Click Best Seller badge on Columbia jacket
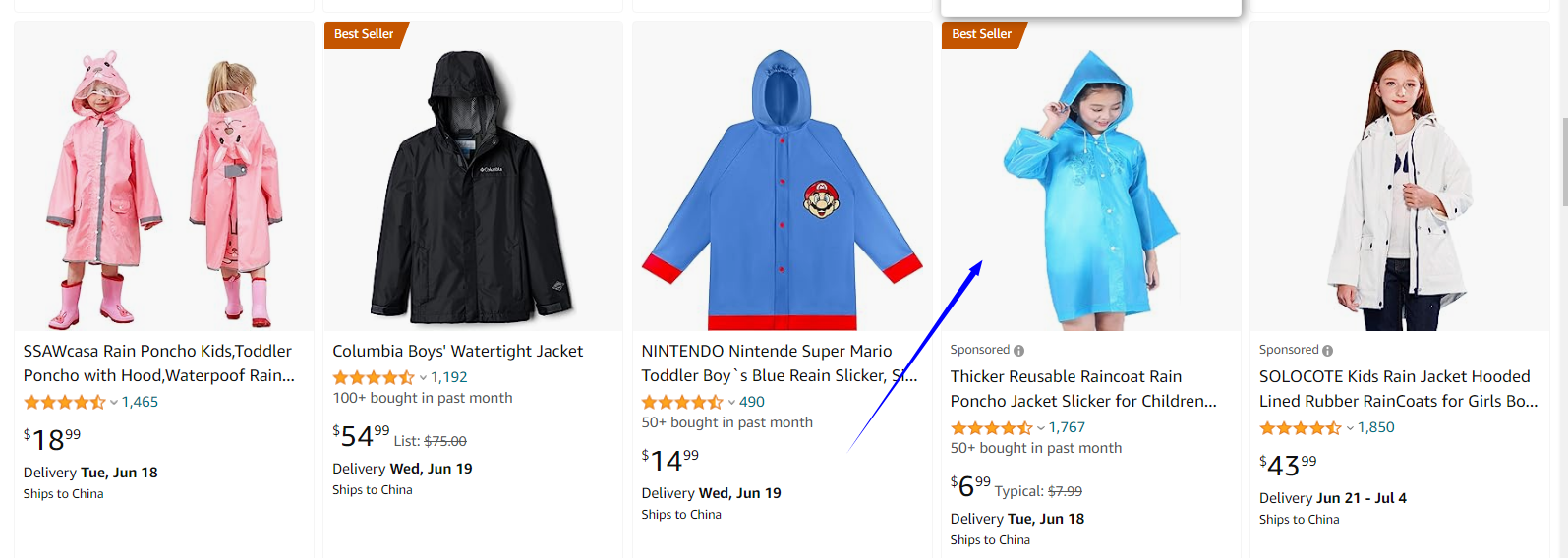1568x558 pixels. coord(365,34)
